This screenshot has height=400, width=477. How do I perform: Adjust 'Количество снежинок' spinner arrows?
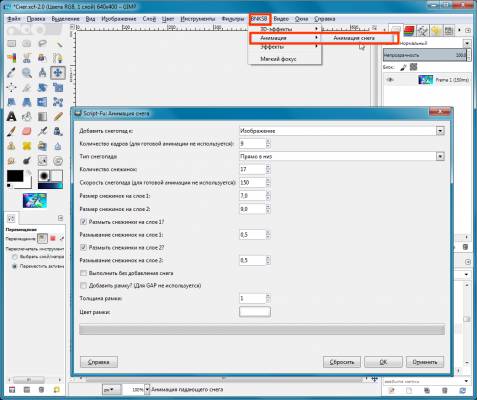(x=268, y=169)
